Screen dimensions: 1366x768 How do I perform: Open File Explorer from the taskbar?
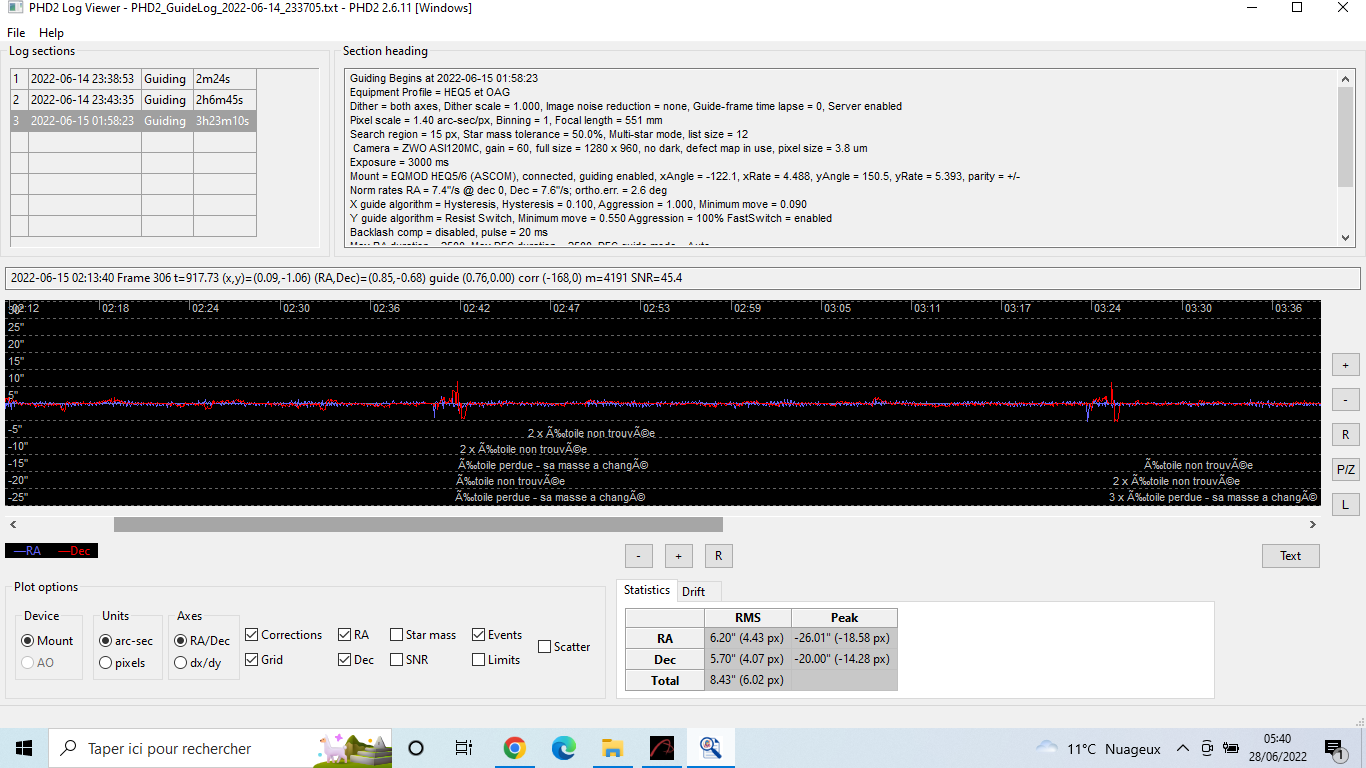(x=612, y=748)
